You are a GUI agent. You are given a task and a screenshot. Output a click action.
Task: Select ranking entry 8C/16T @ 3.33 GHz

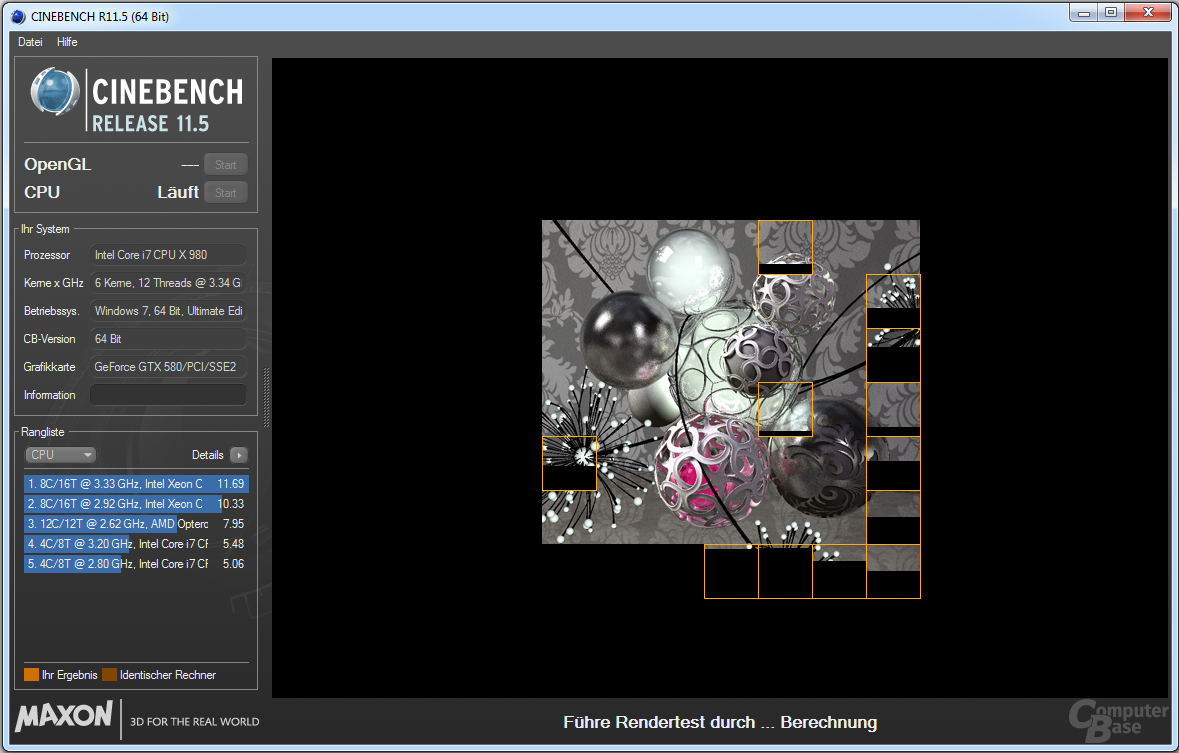point(136,484)
